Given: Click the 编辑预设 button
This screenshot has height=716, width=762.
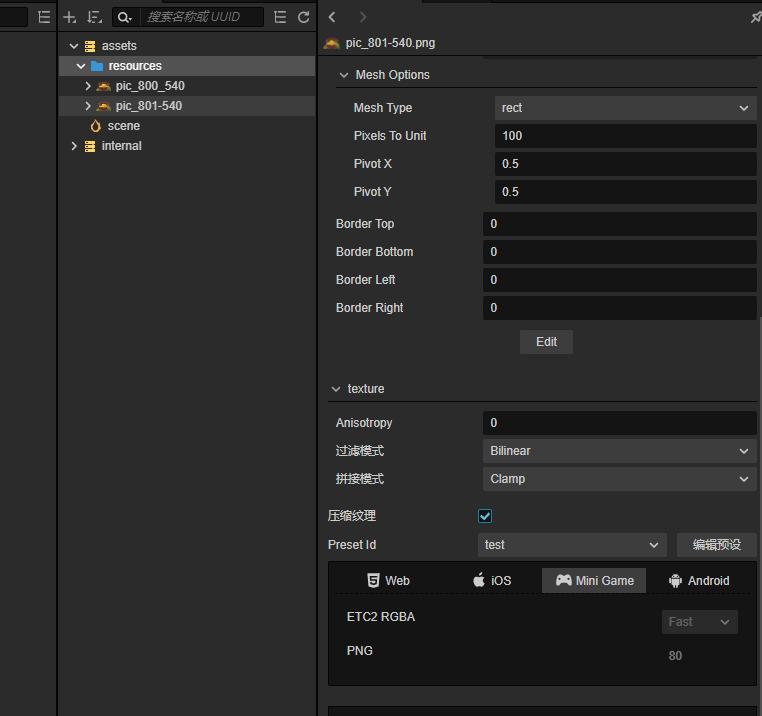Looking at the screenshot, I should pos(717,545).
